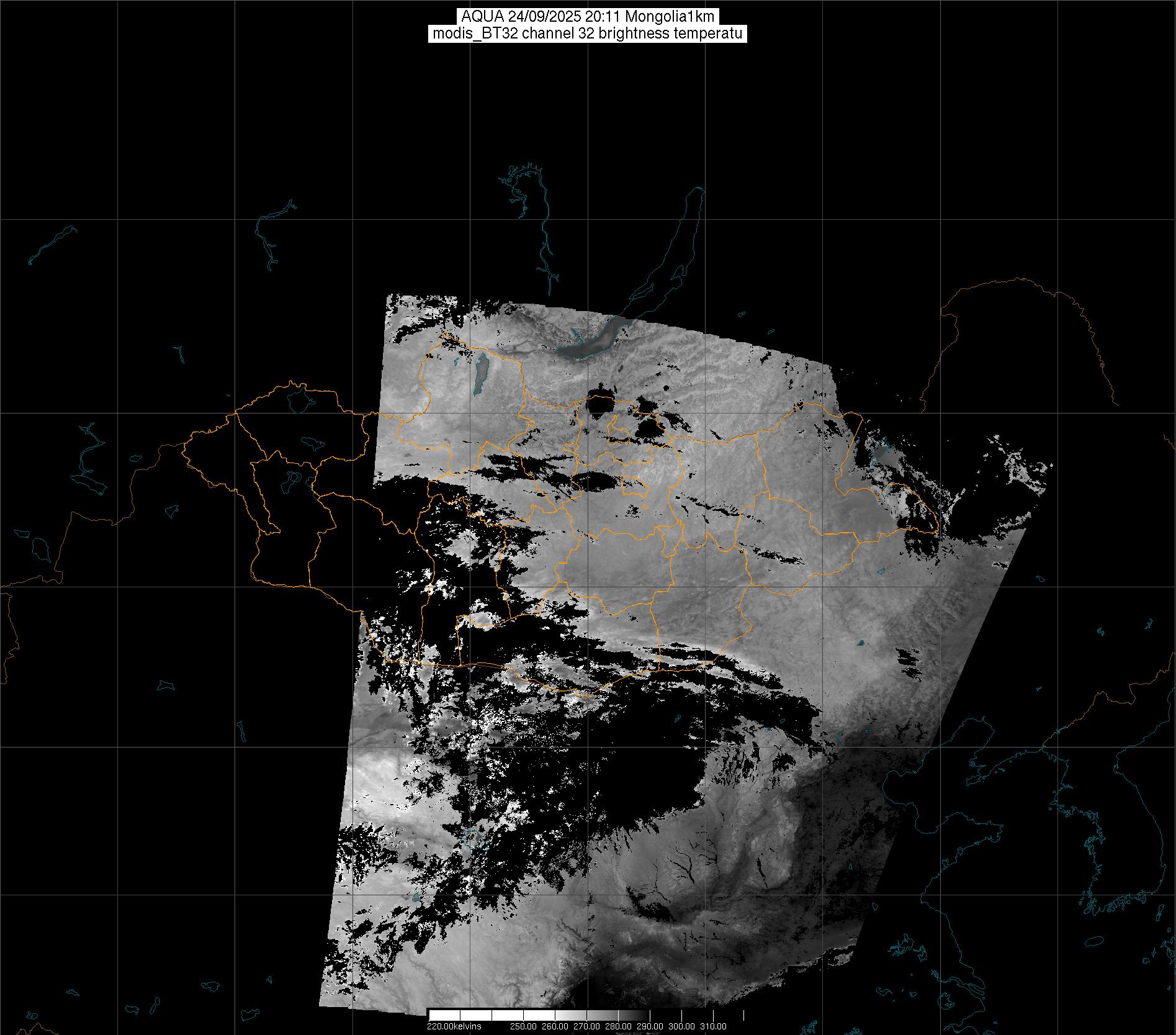This screenshot has height=1035, width=1176.
Task: Click the grayscale brightness temperature color bar
Action: coord(586,1015)
